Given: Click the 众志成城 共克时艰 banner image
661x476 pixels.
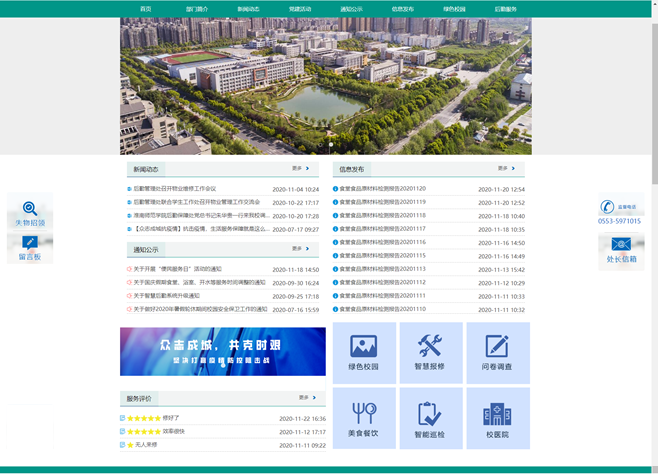Looking at the screenshot, I should (222, 351).
